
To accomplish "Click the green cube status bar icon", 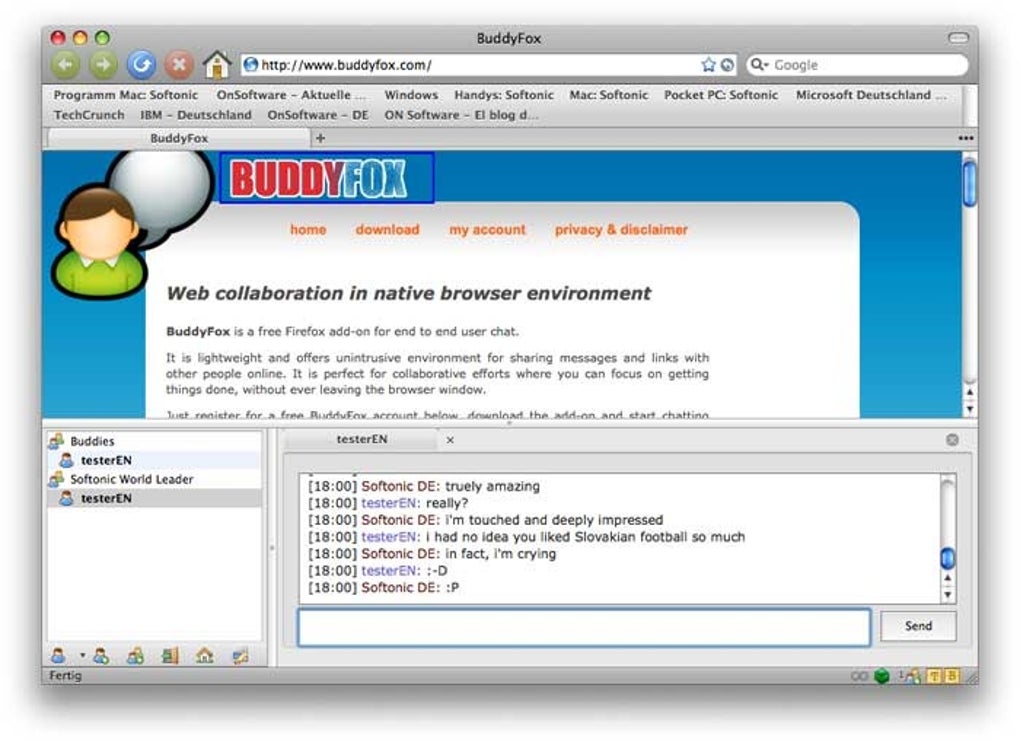I will point(881,676).
